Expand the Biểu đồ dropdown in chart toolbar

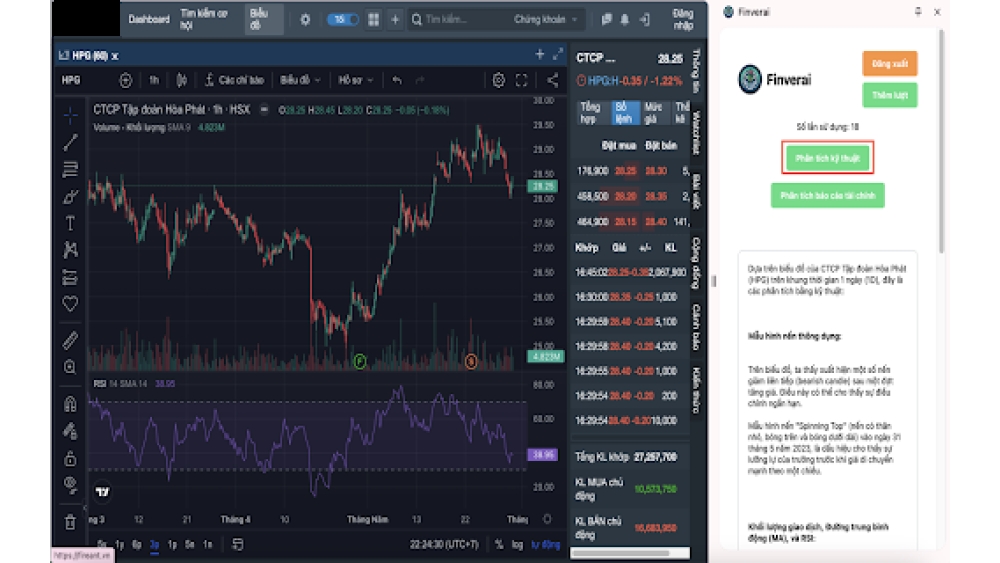pyautogui.click(x=300, y=80)
